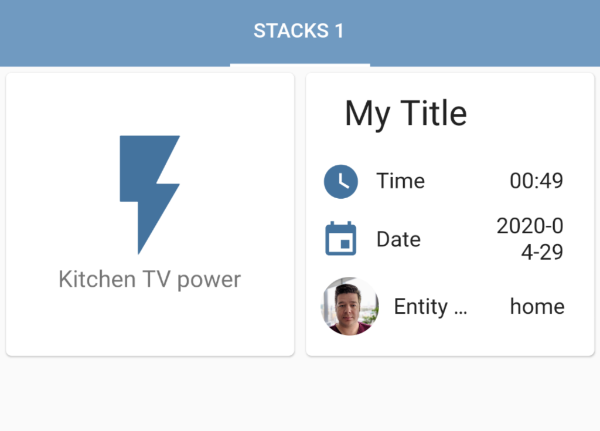The width and height of the screenshot is (600, 431).
Task: Switch to the STACKS 1 tab
Action: tap(299, 31)
